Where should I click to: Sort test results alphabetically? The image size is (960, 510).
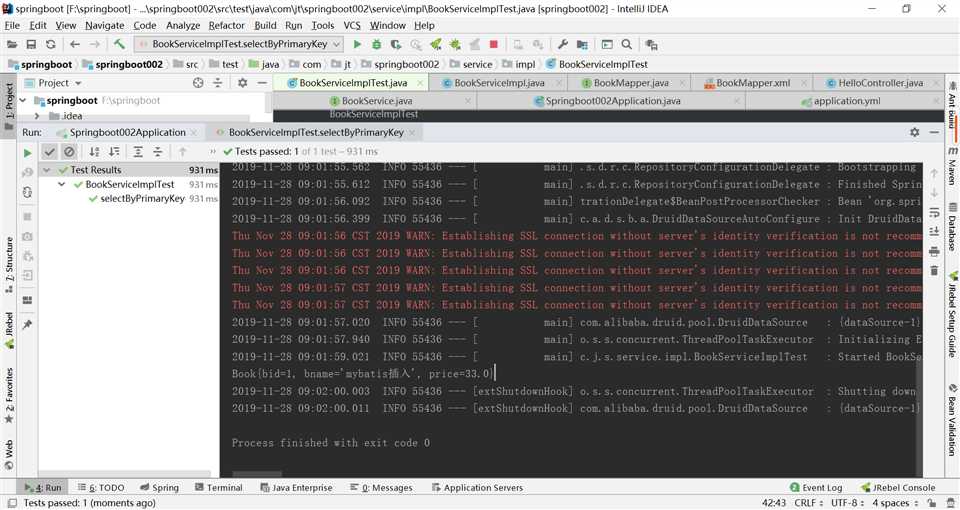[x=94, y=152]
